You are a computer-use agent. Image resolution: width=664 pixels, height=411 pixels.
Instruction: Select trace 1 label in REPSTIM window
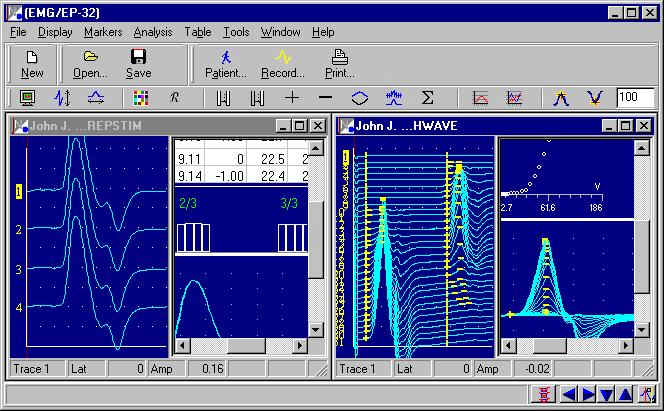click(19, 191)
